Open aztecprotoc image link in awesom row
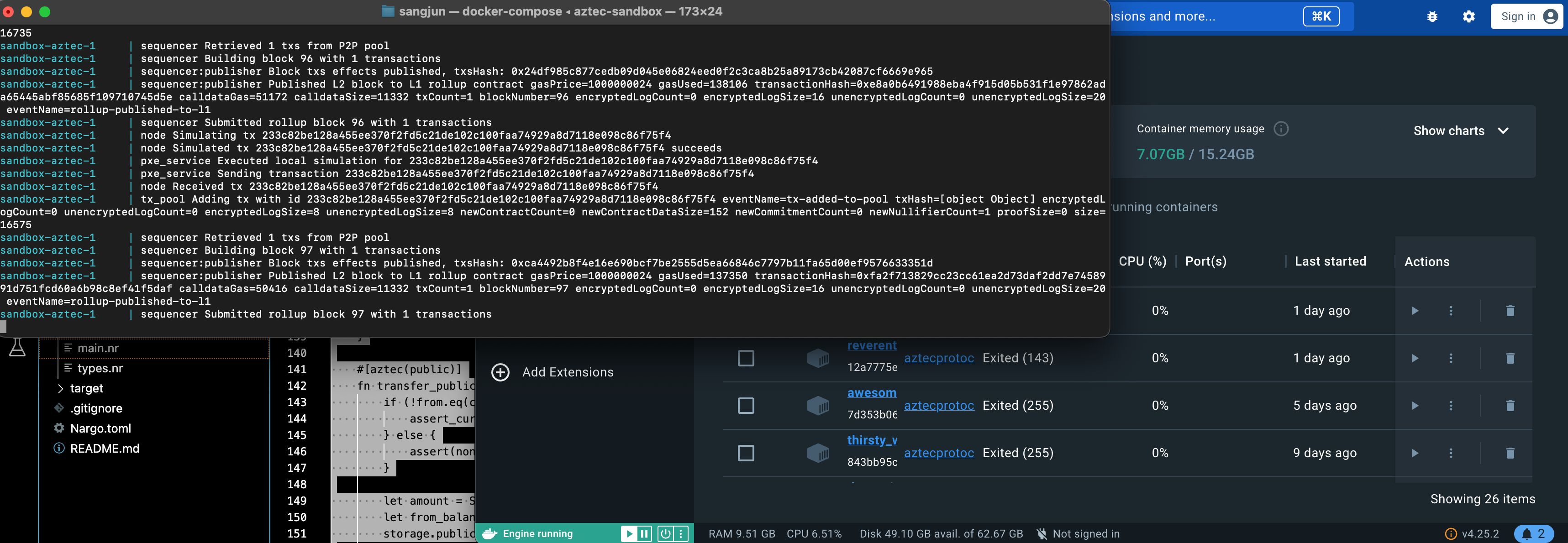 pyautogui.click(x=939, y=406)
